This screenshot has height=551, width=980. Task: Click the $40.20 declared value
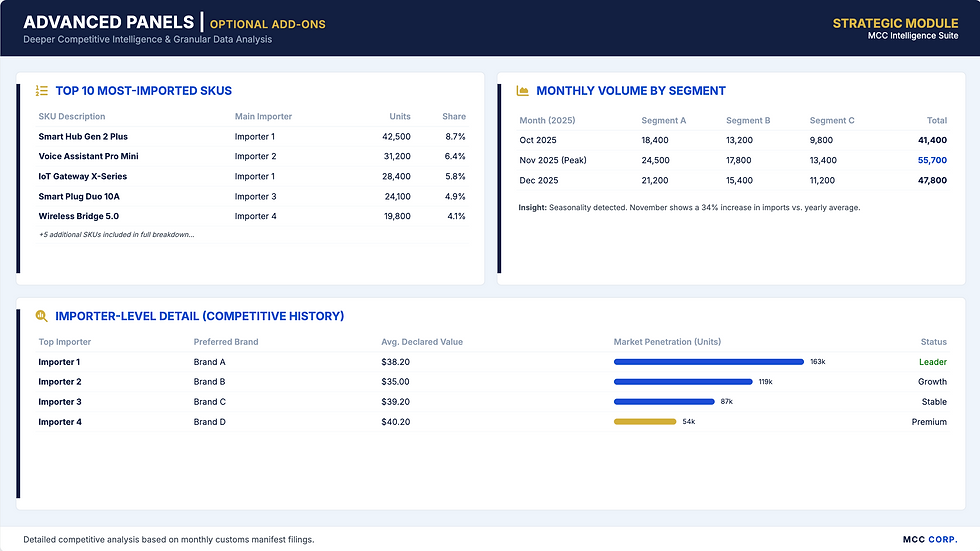(395, 422)
